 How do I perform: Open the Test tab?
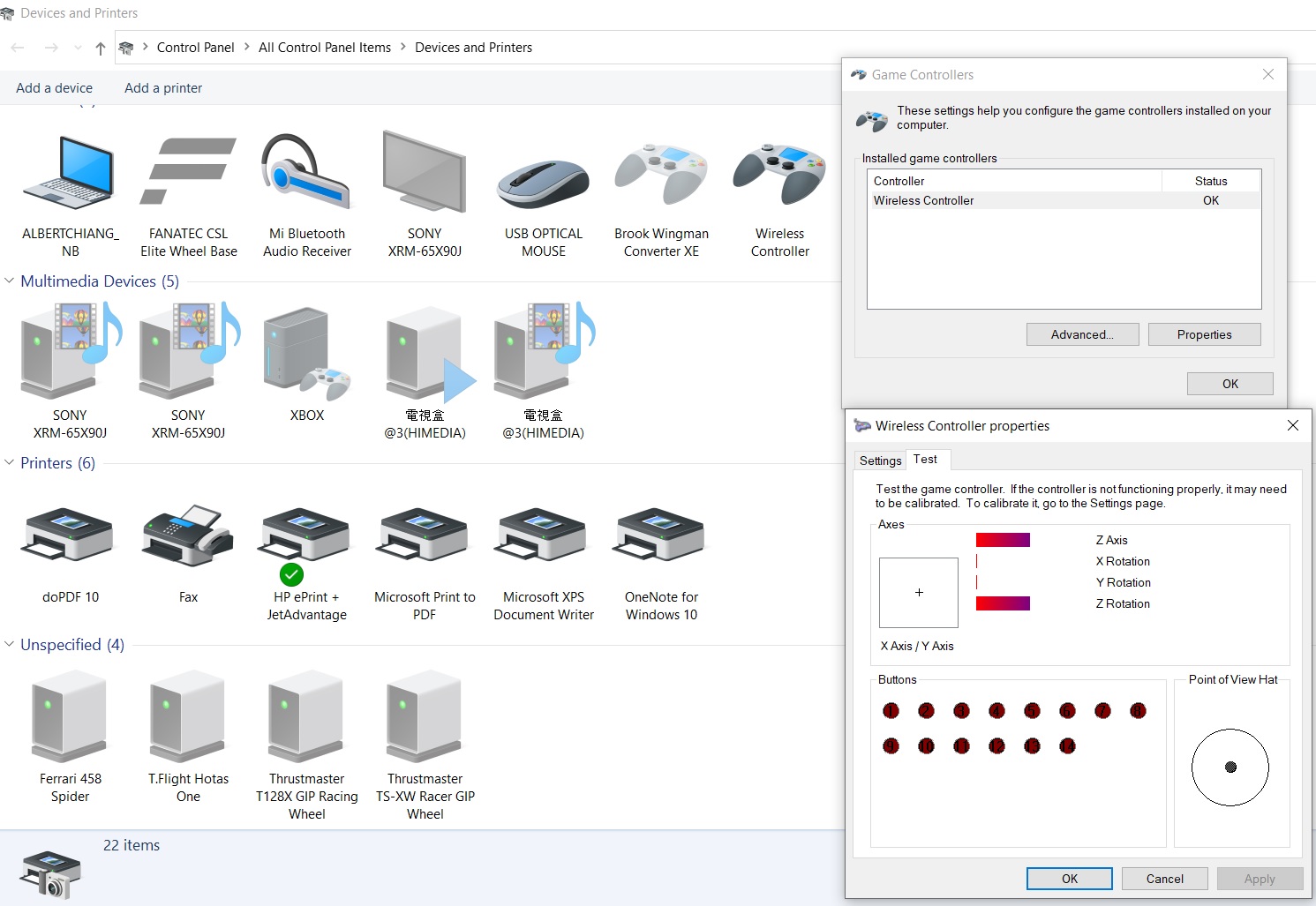click(925, 460)
